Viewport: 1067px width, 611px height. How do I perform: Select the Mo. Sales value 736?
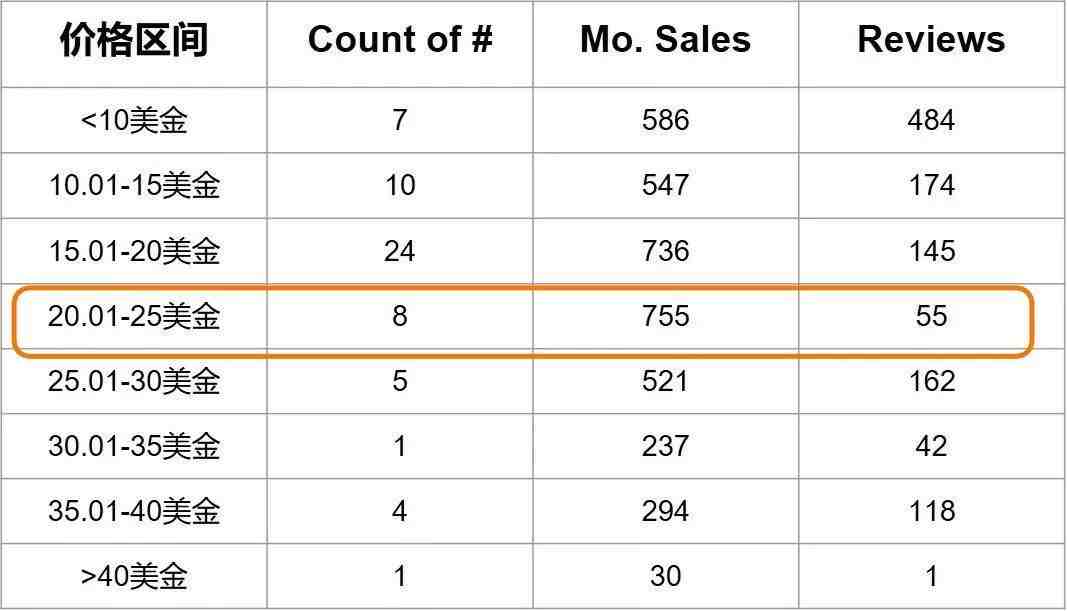pyautogui.click(x=665, y=251)
